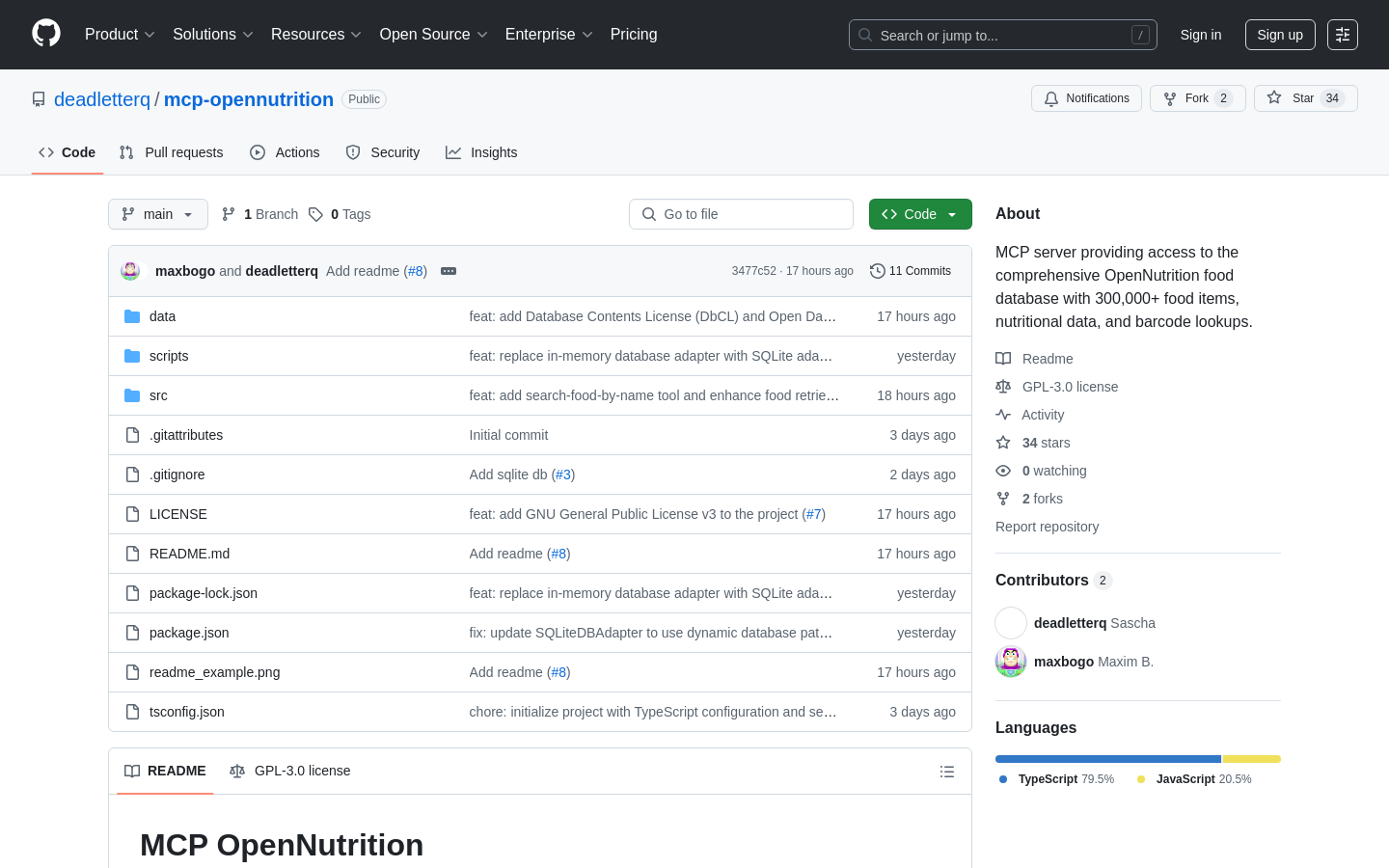Screen dimensions: 1389x868
Task: Switch to the Security tab
Action: [383, 152]
